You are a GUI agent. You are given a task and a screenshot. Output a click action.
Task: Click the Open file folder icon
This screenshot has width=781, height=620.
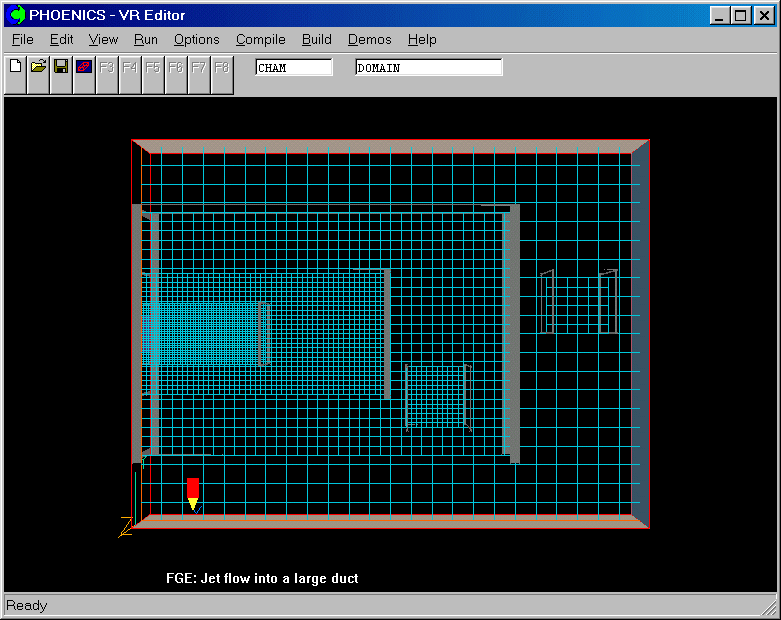point(38,75)
